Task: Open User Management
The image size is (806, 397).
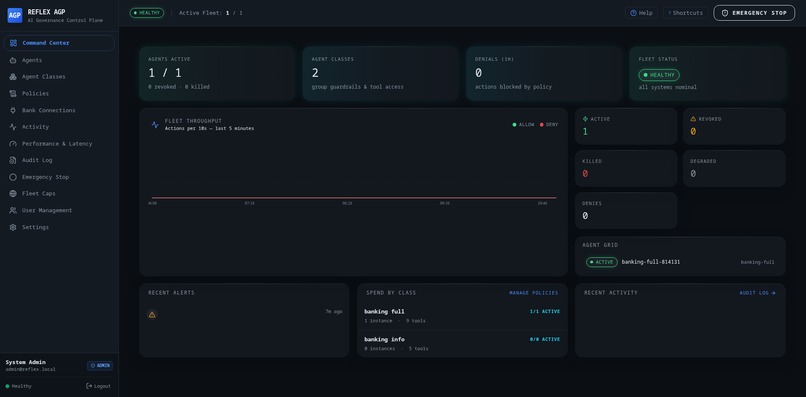Action: pyautogui.click(x=59, y=210)
